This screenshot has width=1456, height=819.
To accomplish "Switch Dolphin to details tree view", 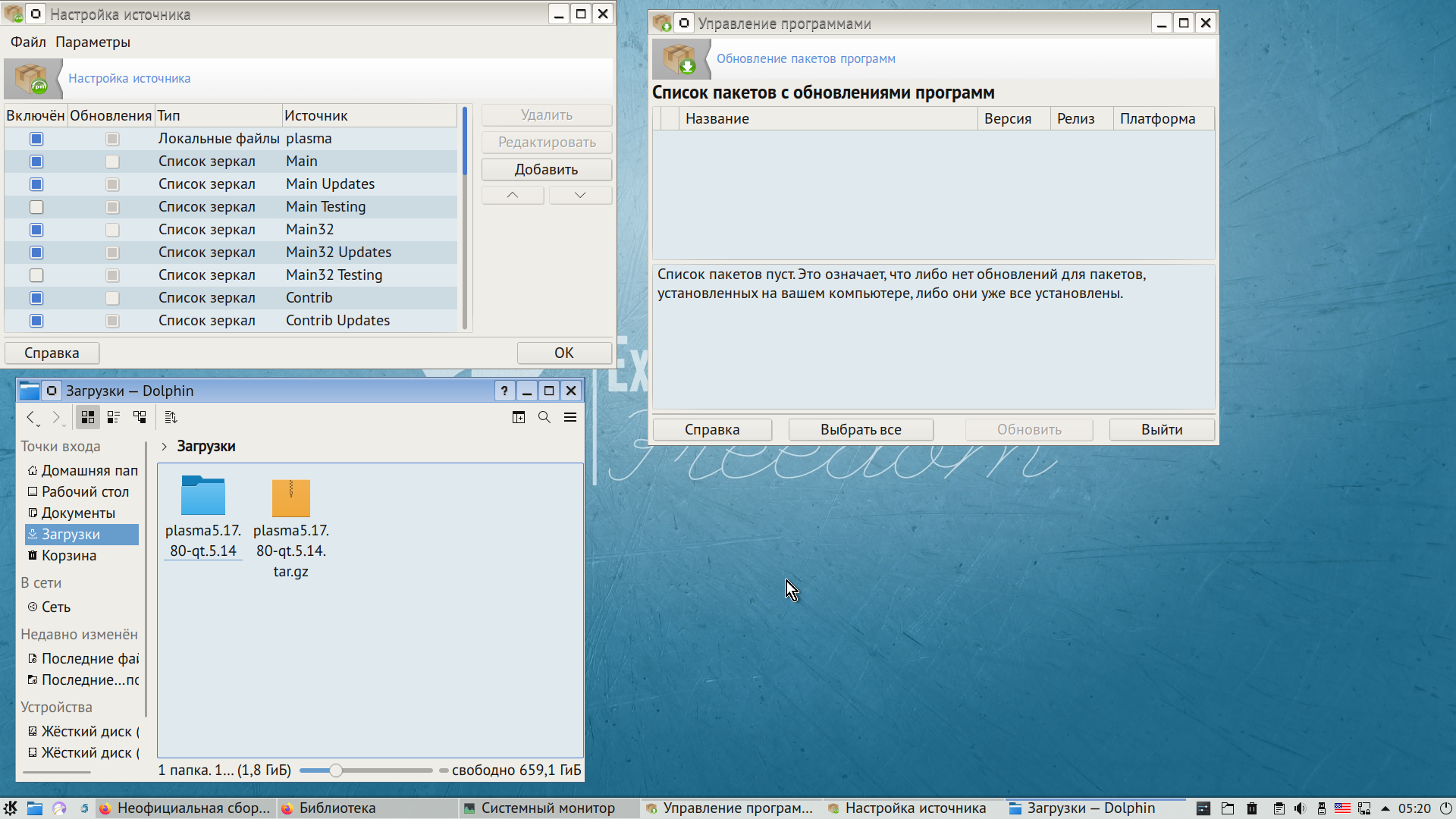I will (x=140, y=417).
